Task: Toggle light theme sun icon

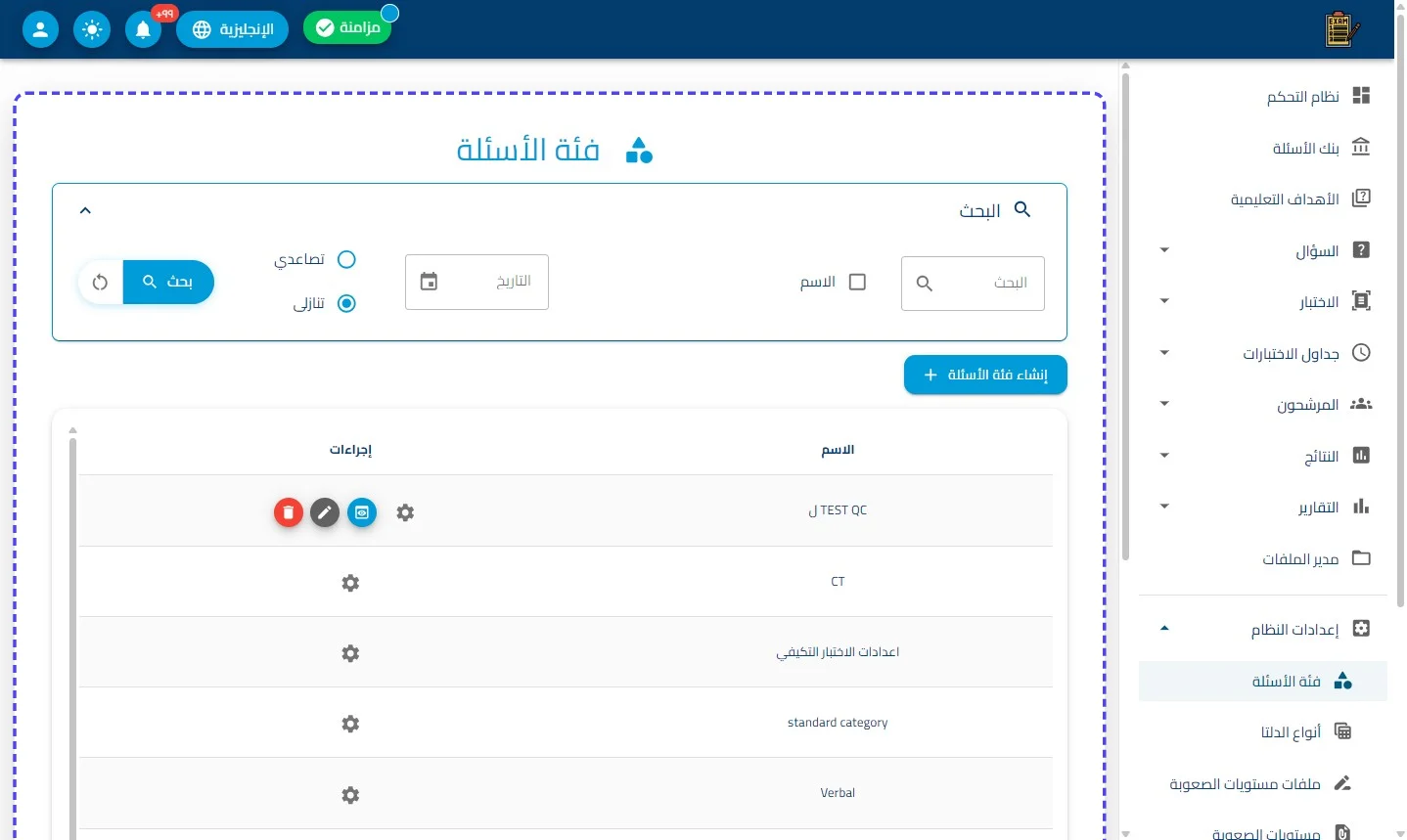Action: 92,29
